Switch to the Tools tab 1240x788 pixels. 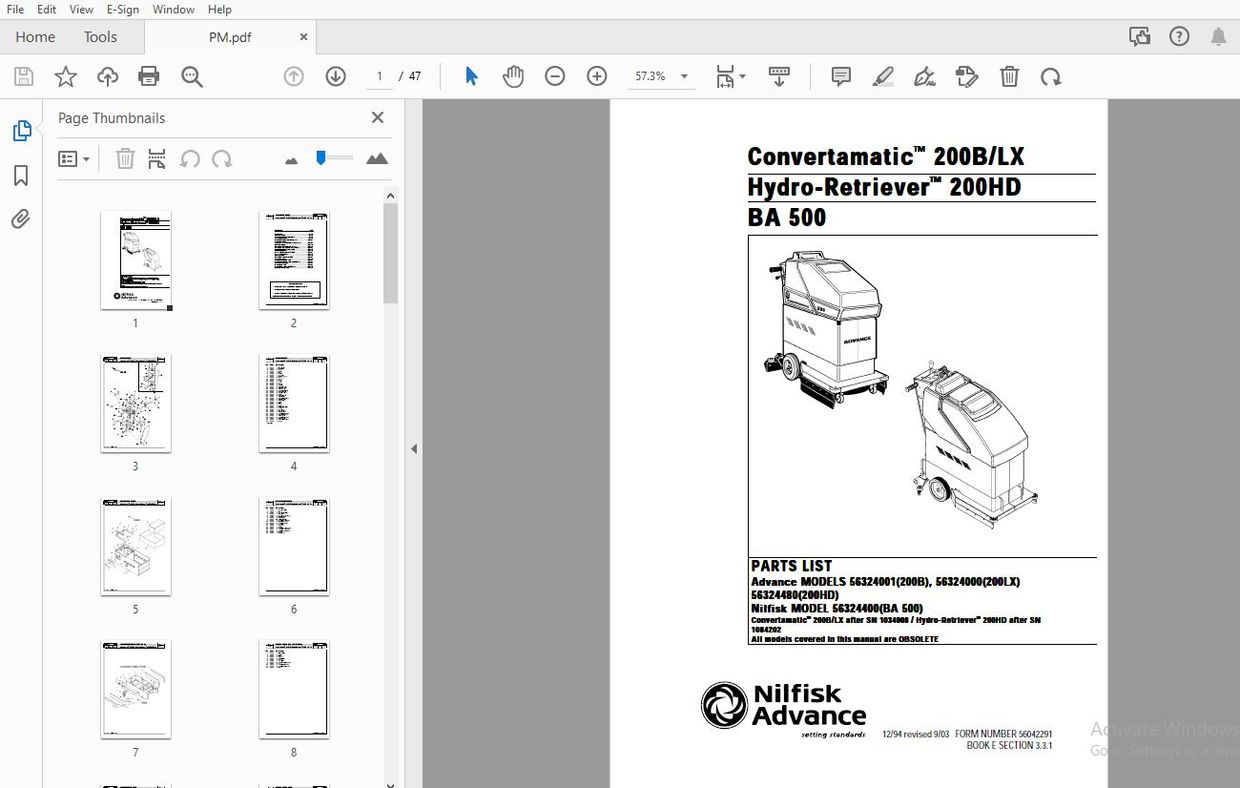tap(99, 36)
